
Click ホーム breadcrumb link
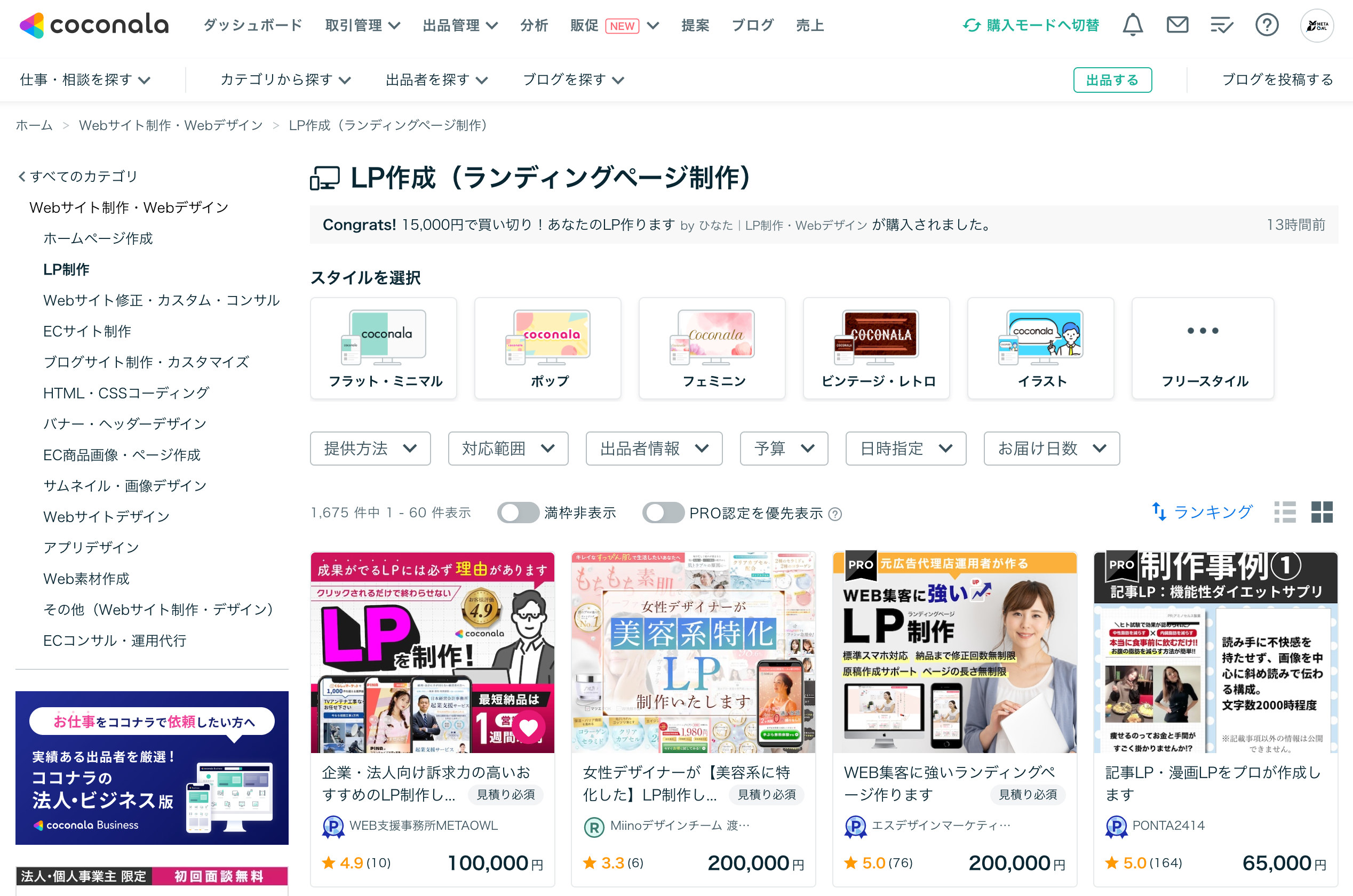click(34, 125)
